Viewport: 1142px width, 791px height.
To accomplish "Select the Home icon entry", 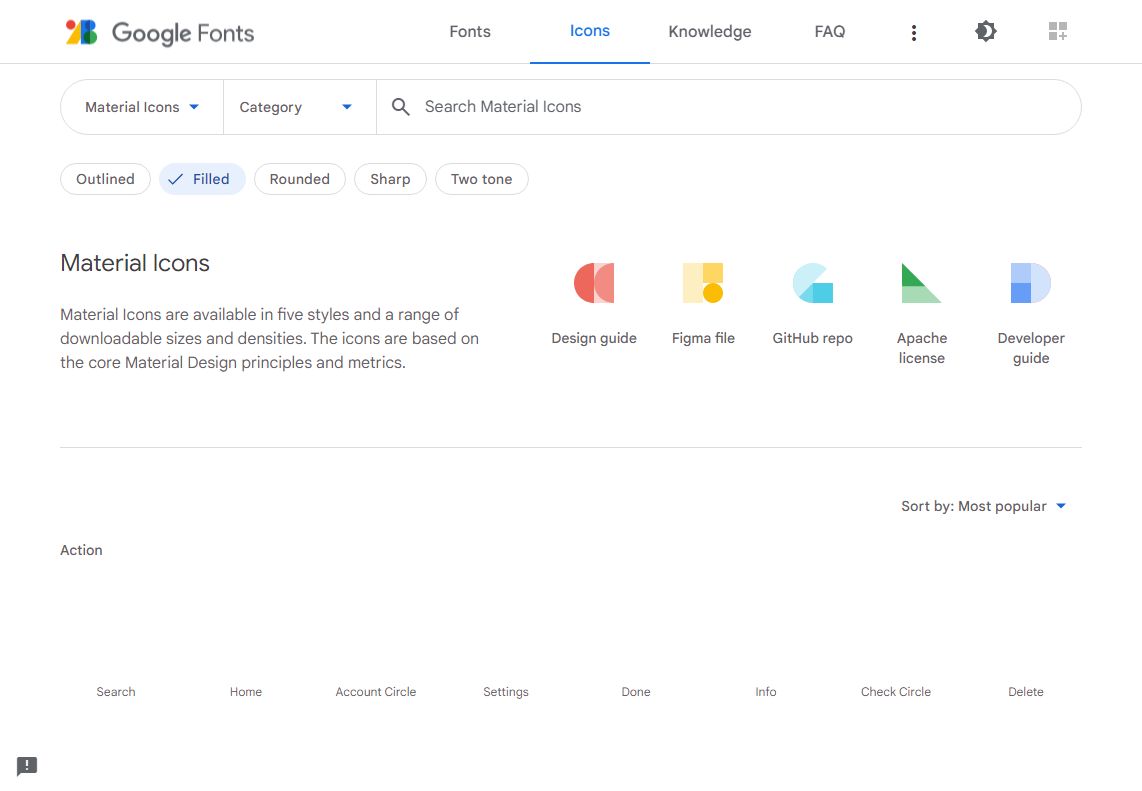I will coord(246,692).
